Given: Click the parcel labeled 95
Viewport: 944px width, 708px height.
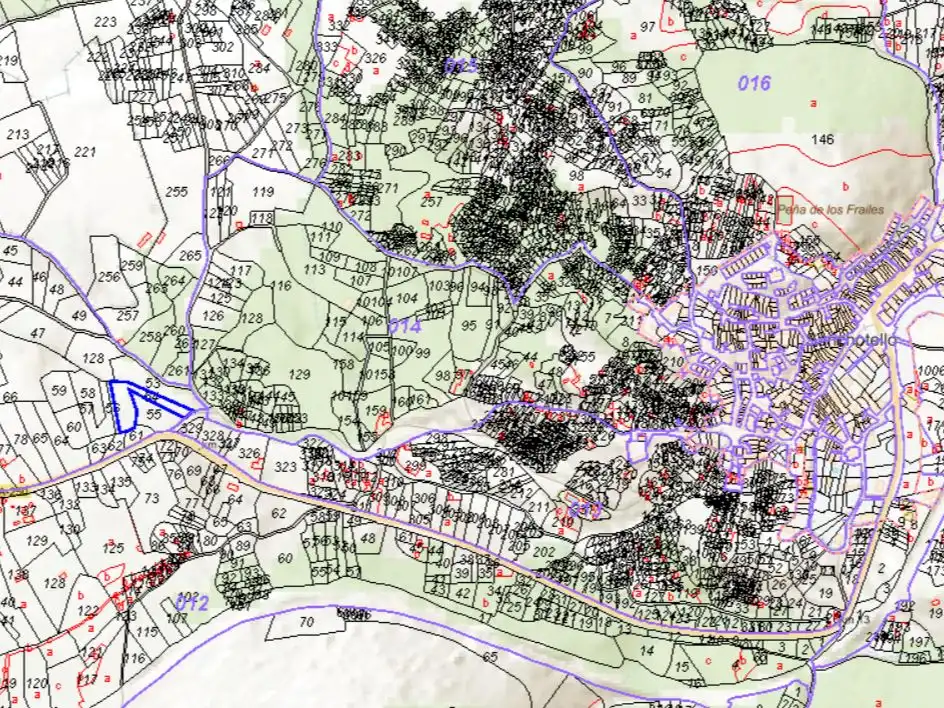Looking at the screenshot, I should 469,326.
